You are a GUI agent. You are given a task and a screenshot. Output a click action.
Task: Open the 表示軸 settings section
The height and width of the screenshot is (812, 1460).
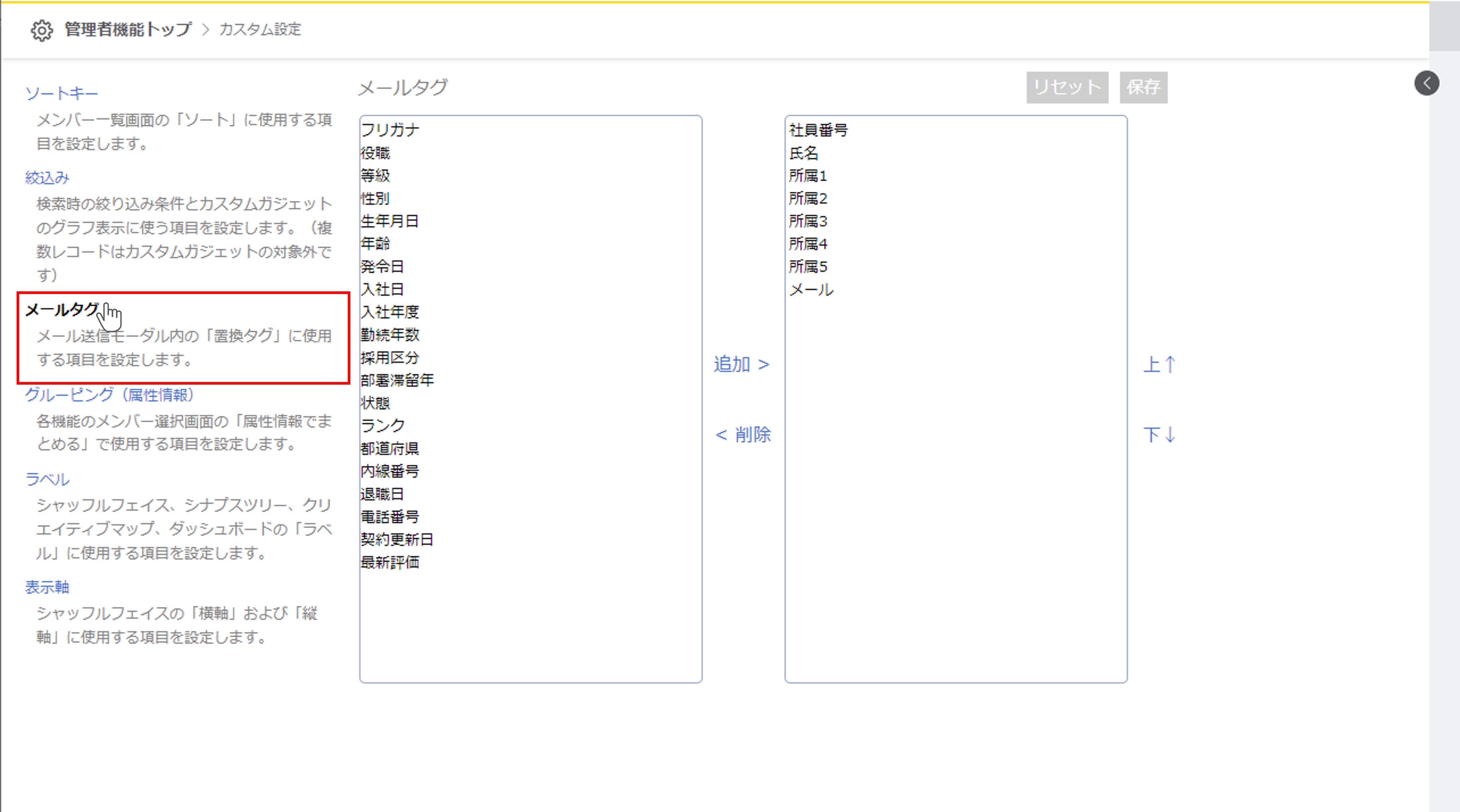(47, 587)
